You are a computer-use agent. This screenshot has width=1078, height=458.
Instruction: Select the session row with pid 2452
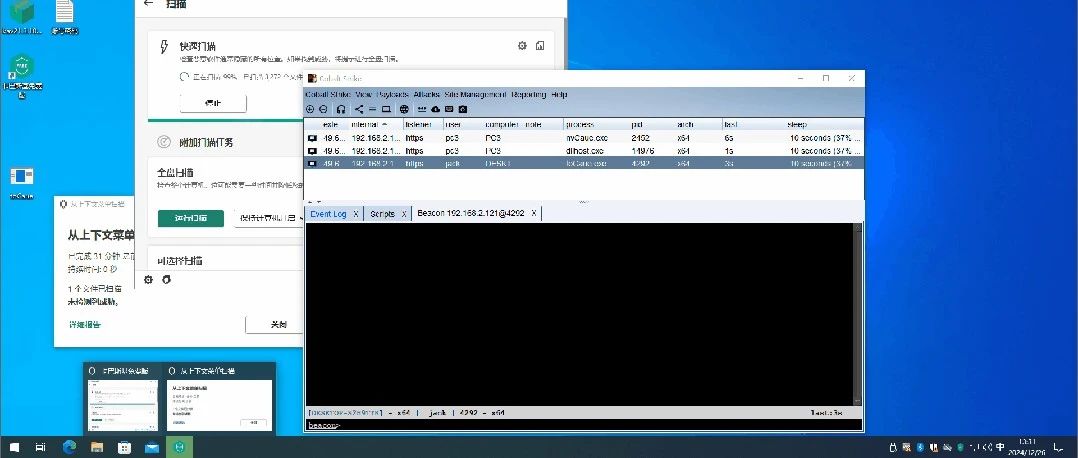(584, 138)
